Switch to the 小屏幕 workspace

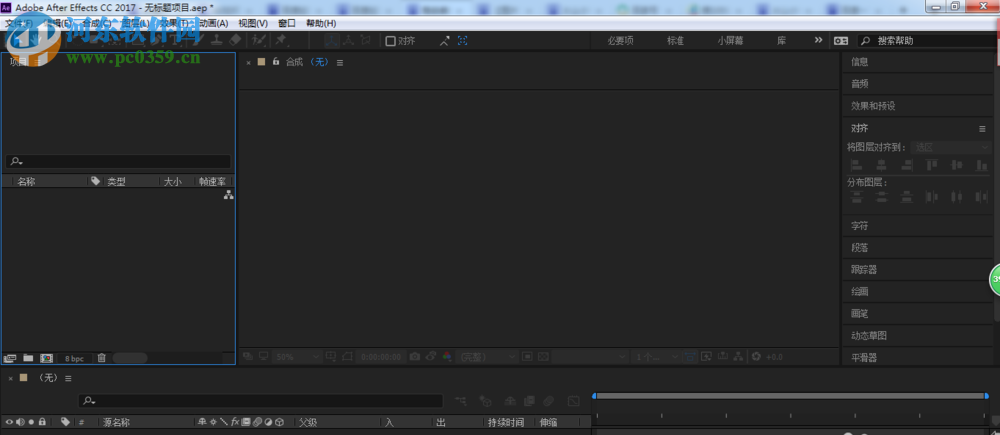730,40
